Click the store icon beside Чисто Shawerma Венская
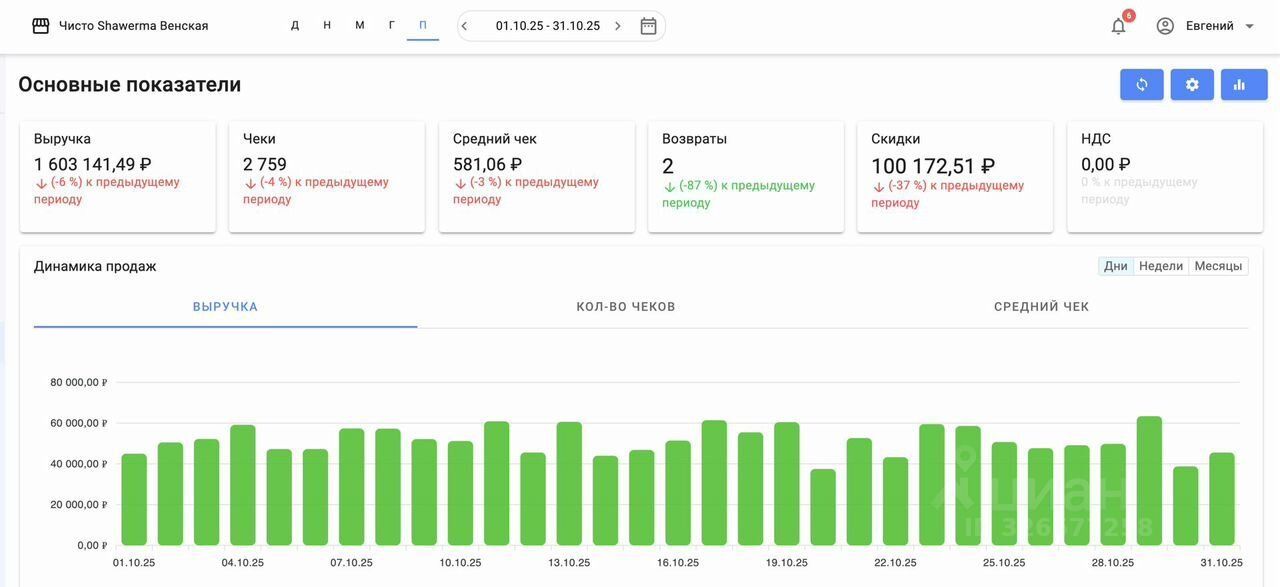This screenshot has height=587, width=1280. [41, 26]
